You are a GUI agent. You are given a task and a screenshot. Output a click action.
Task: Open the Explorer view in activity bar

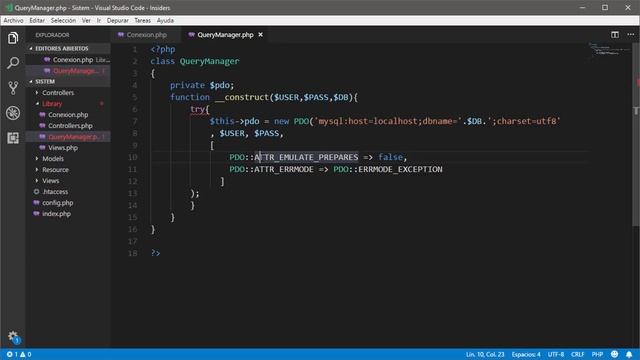point(13,38)
